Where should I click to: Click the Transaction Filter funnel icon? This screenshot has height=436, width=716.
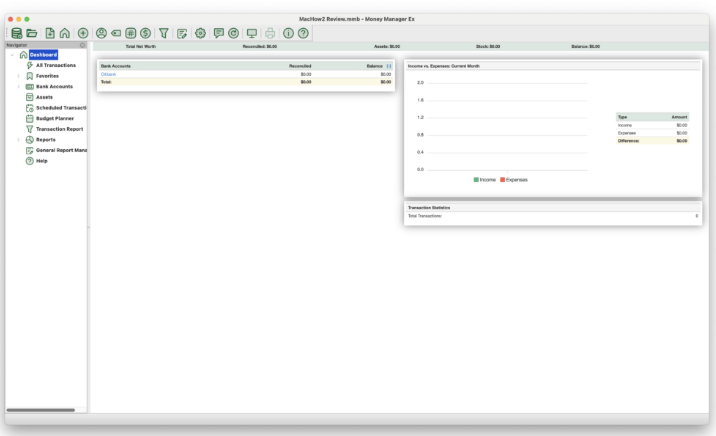click(x=165, y=33)
